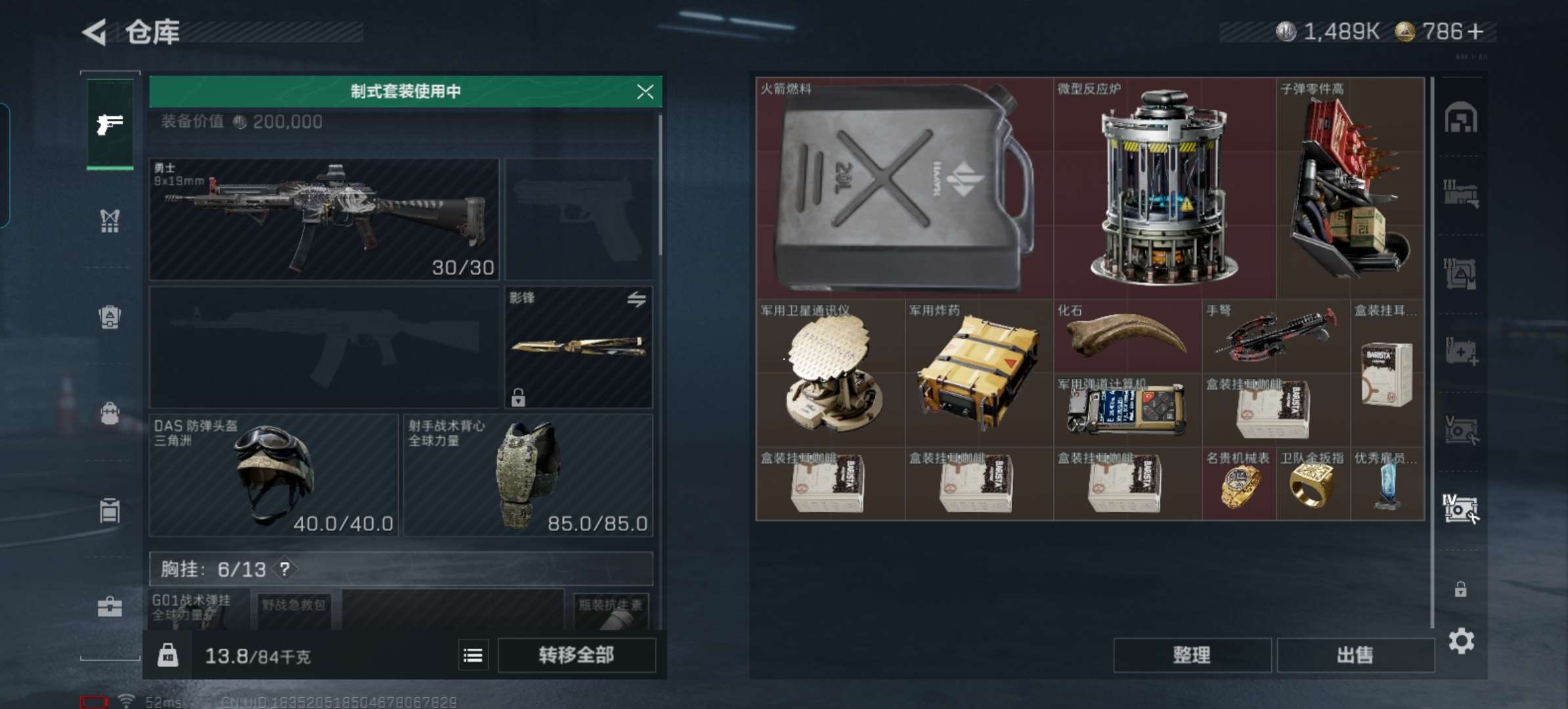
Task: Open the briefcase icon in the sidebar
Action: point(110,607)
